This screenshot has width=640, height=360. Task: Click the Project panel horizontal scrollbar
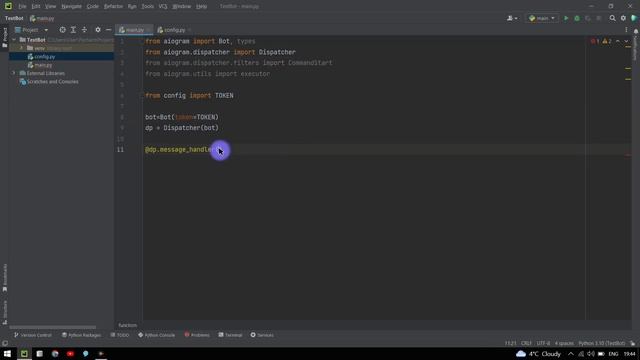(x=53, y=327)
